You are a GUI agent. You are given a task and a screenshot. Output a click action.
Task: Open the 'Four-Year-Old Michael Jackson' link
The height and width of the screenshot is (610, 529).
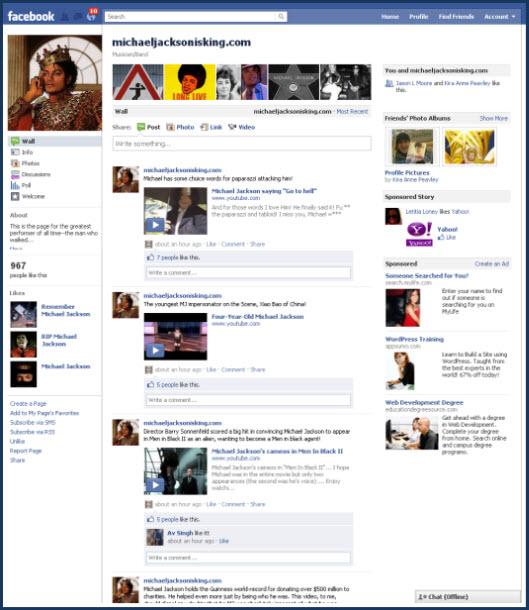[x=257, y=317]
